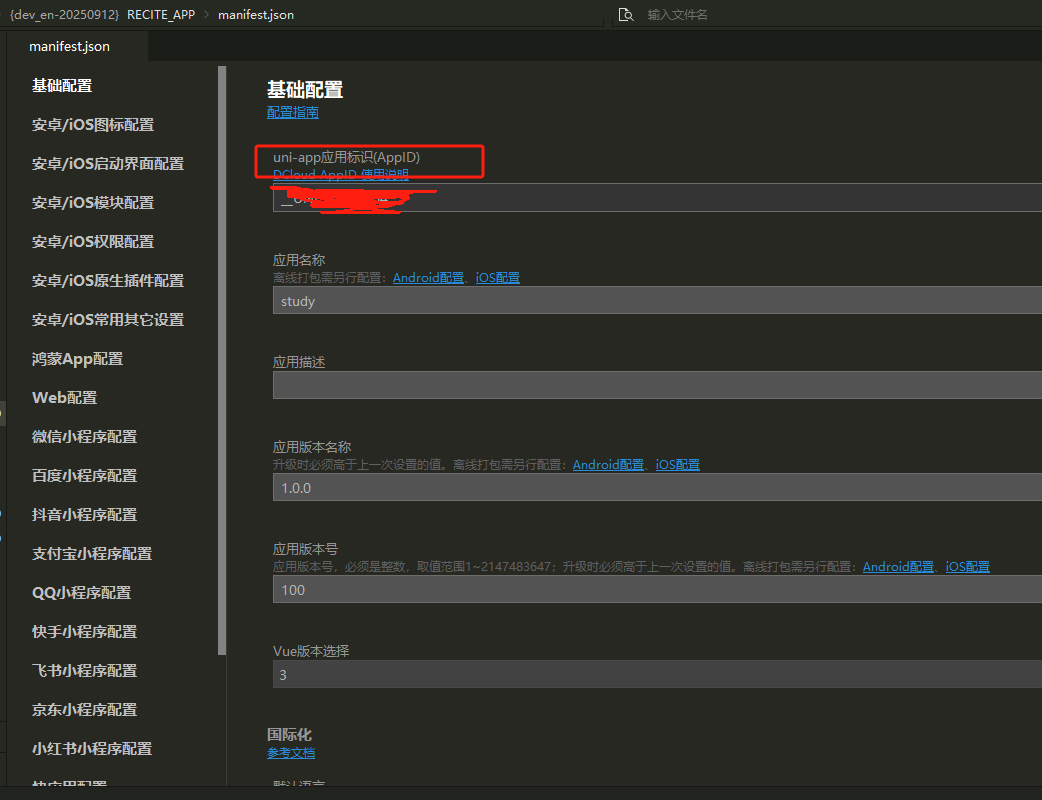1042x800 pixels.
Task: Click the empty 应用描述 input field
Action: [657, 385]
